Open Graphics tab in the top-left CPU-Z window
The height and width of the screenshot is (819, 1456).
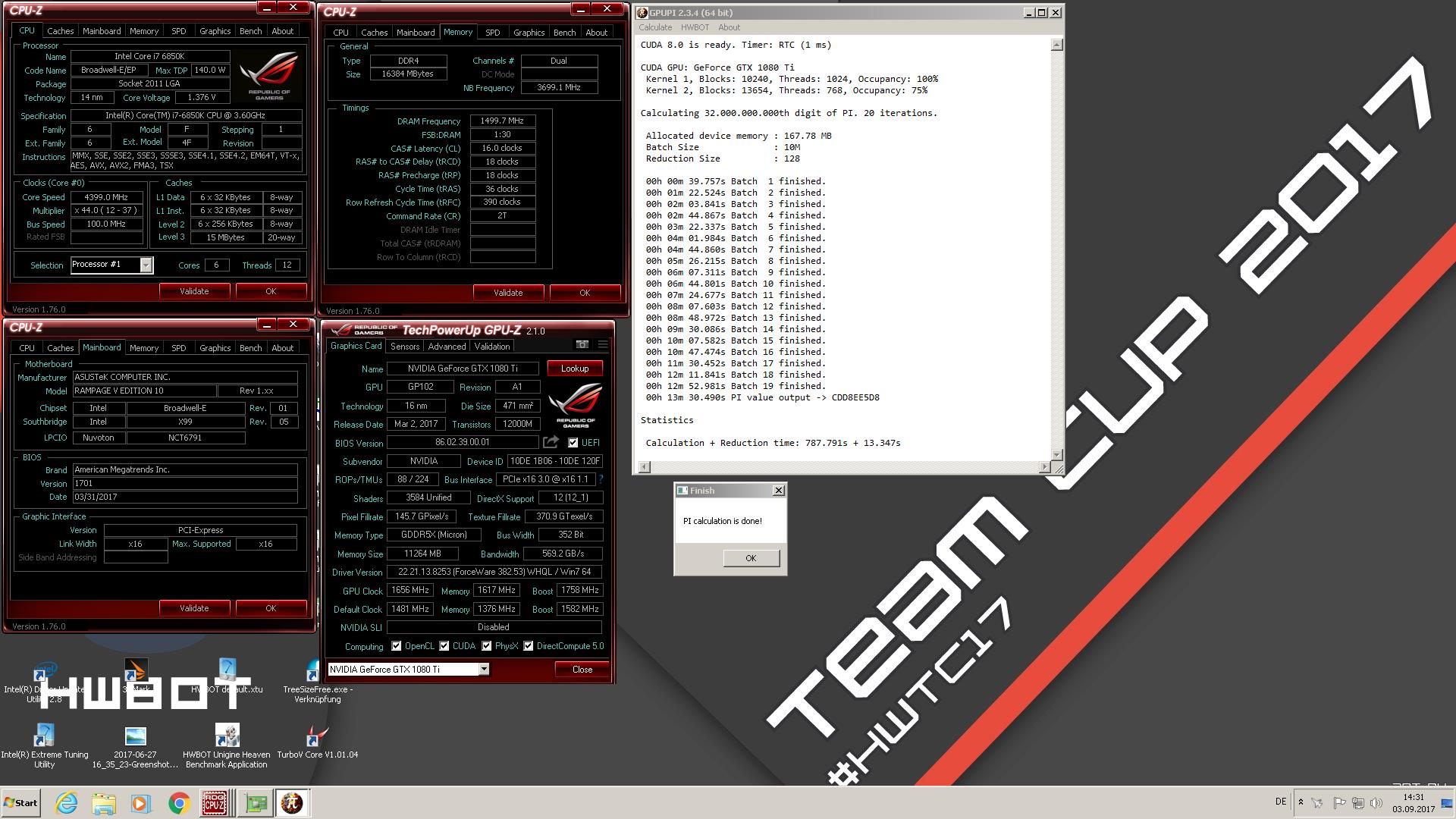(215, 31)
